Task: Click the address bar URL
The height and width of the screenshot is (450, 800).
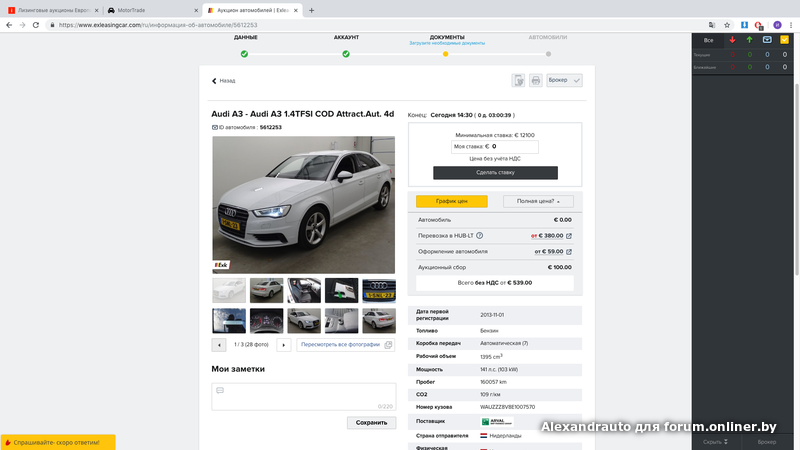Action: (x=158, y=25)
